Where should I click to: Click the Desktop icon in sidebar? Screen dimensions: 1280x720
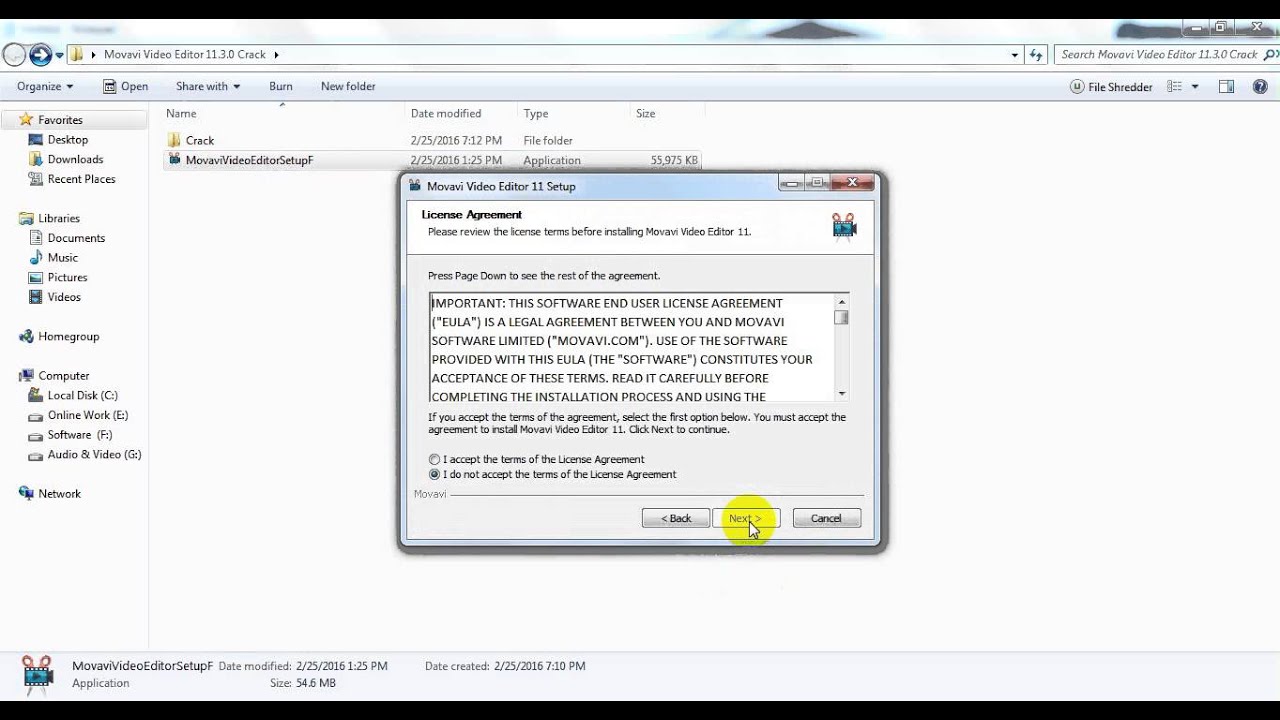(36, 140)
